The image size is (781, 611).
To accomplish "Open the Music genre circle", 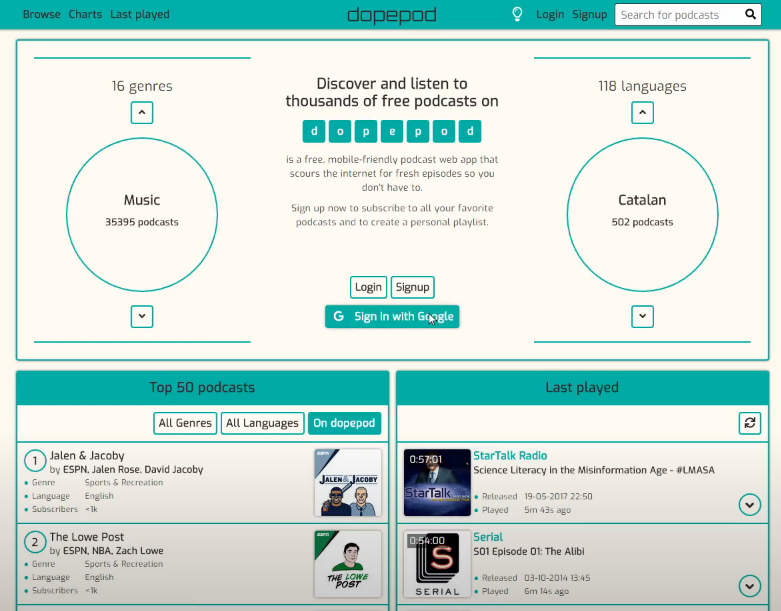I will (142, 215).
